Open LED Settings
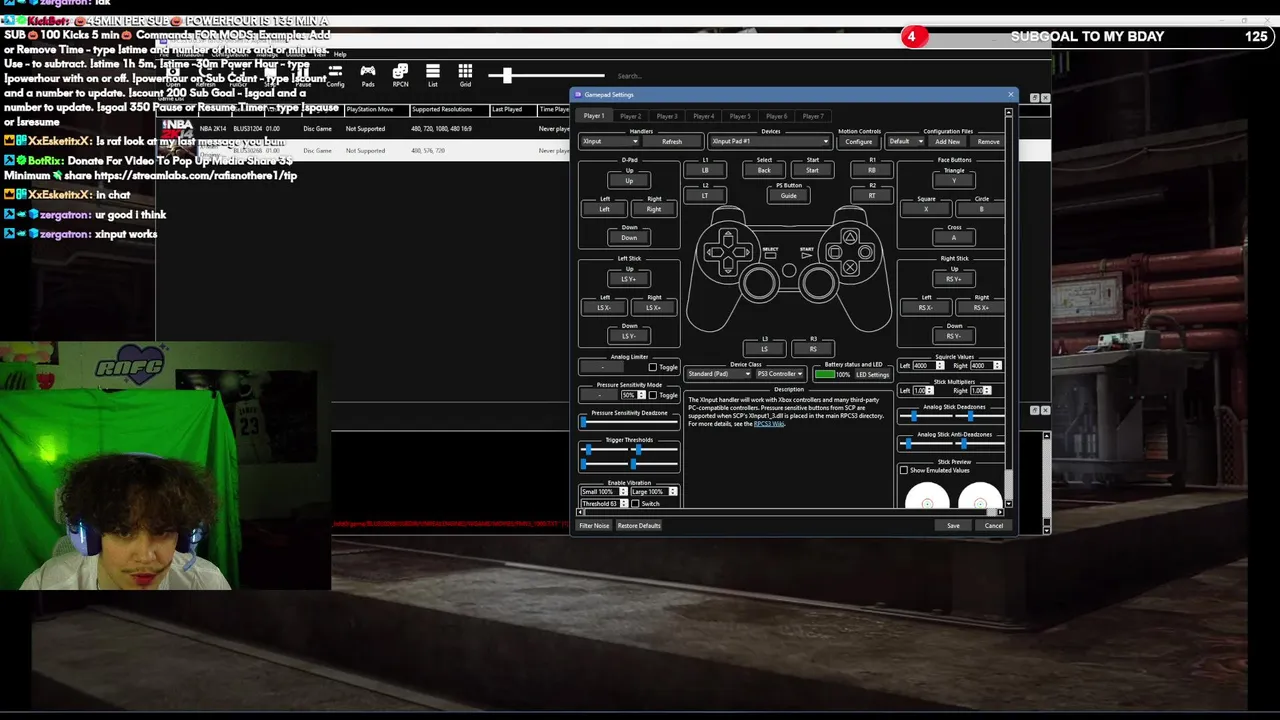 [872, 375]
